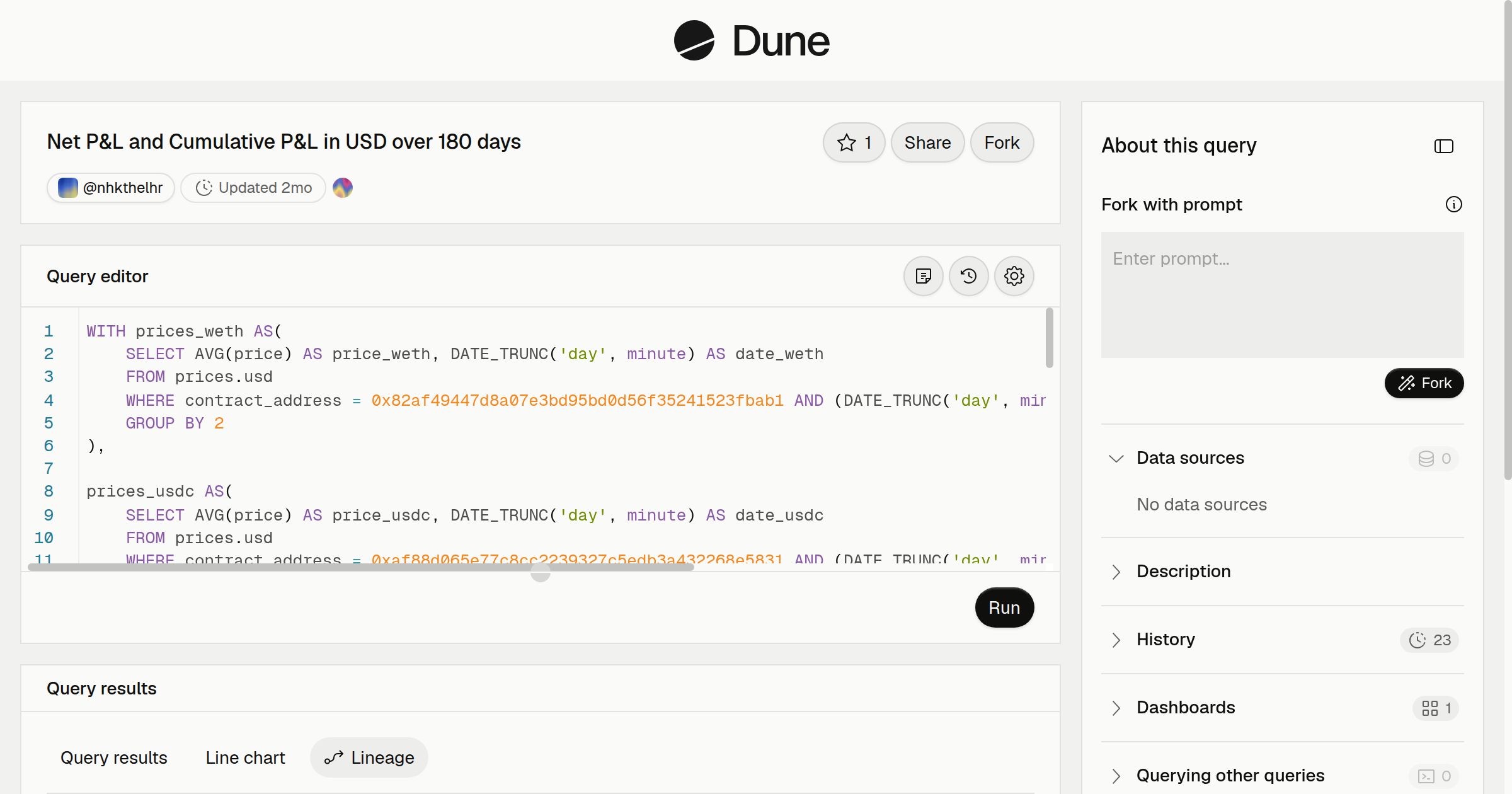Image resolution: width=1512 pixels, height=794 pixels.
Task: Open the @nhkthelhr author profile
Action: [x=111, y=188]
